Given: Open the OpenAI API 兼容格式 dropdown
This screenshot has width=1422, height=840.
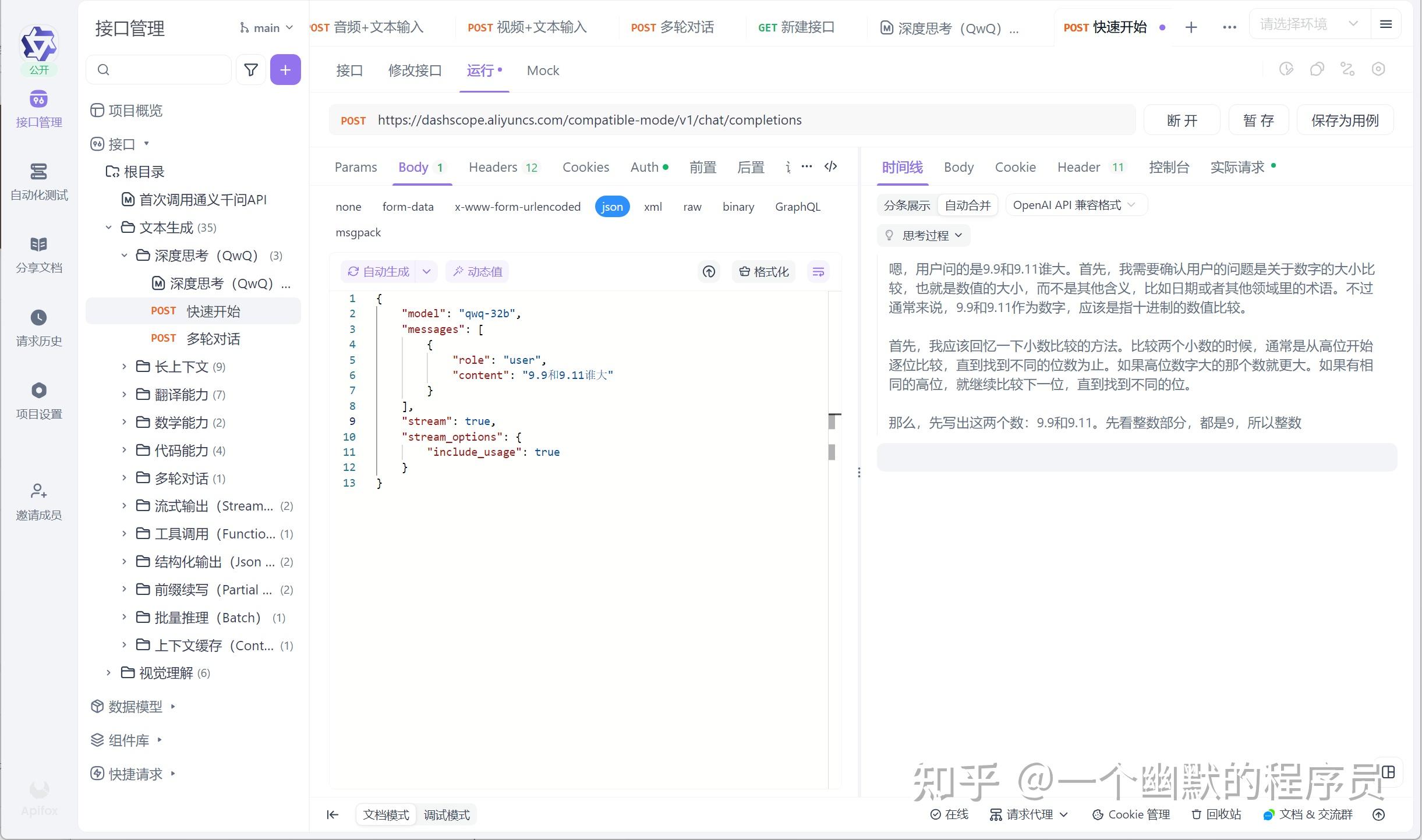Looking at the screenshot, I should tap(1074, 204).
